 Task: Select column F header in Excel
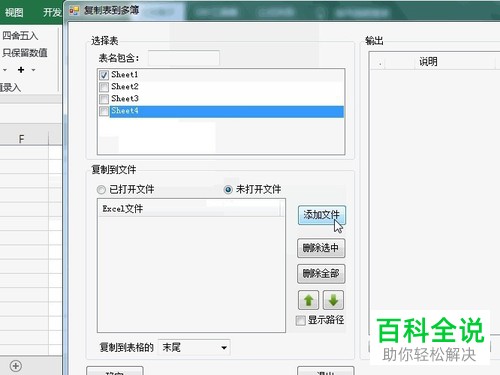click(x=21, y=139)
